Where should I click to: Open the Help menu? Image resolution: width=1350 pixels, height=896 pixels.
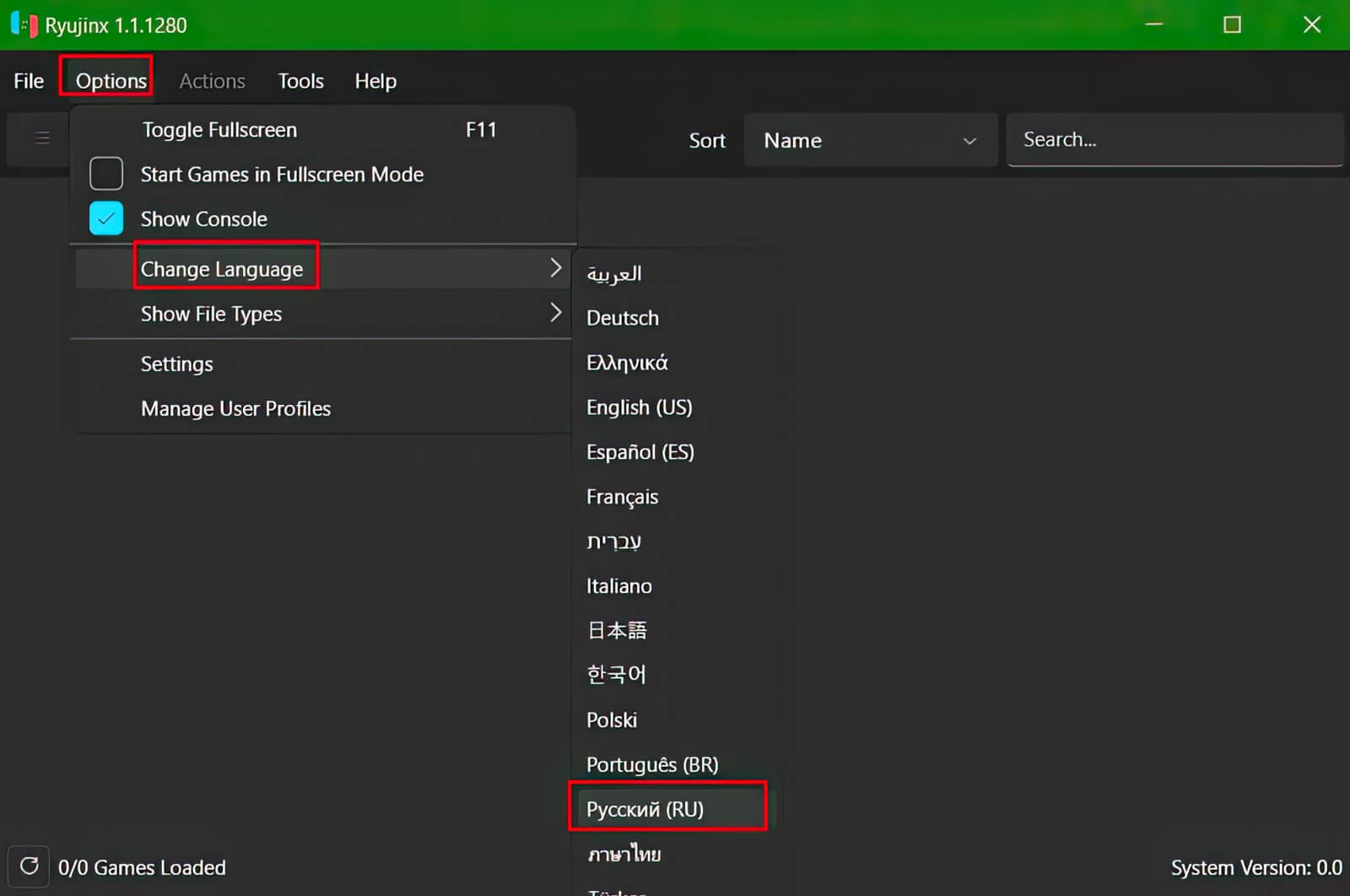pyautogui.click(x=375, y=81)
